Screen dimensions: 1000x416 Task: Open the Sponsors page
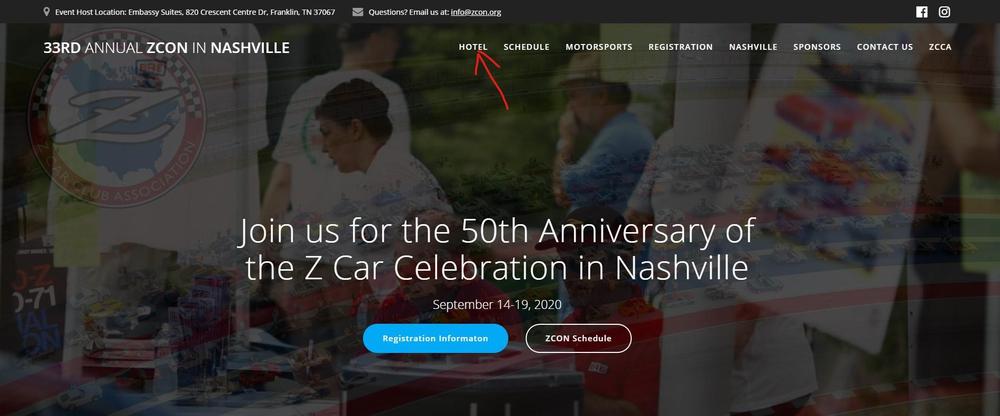[817, 47]
